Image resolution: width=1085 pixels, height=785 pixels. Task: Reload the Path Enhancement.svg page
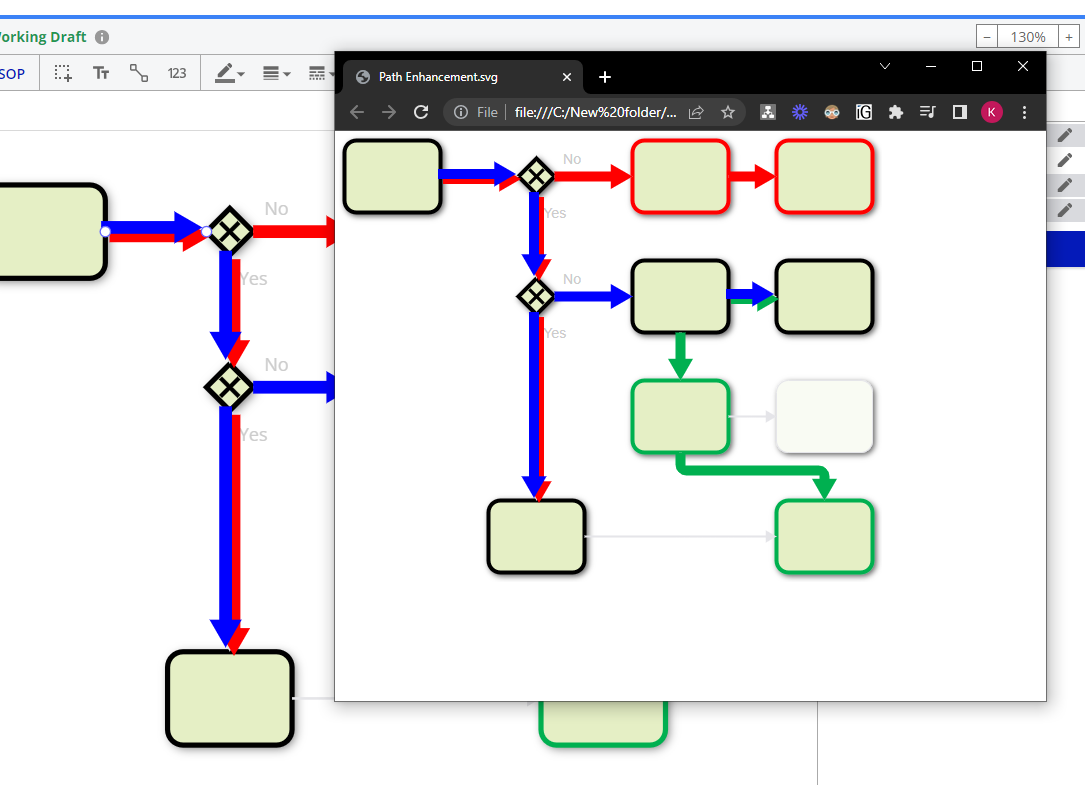click(x=421, y=112)
